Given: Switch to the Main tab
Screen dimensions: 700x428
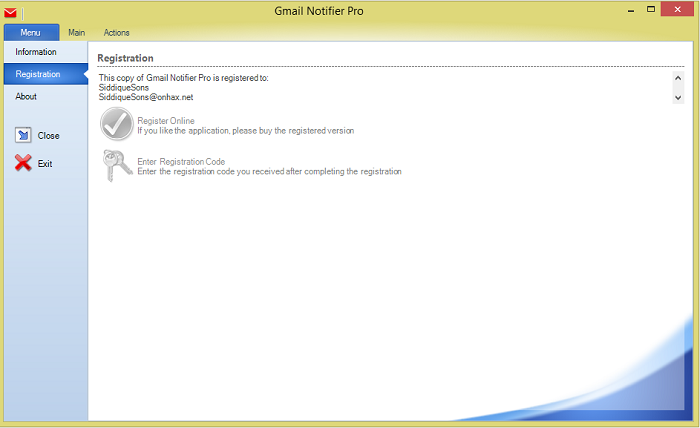Looking at the screenshot, I should pyautogui.click(x=76, y=33).
